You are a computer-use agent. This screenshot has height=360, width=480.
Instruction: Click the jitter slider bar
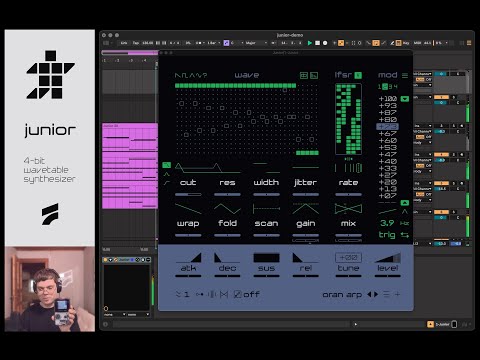tap(306, 194)
